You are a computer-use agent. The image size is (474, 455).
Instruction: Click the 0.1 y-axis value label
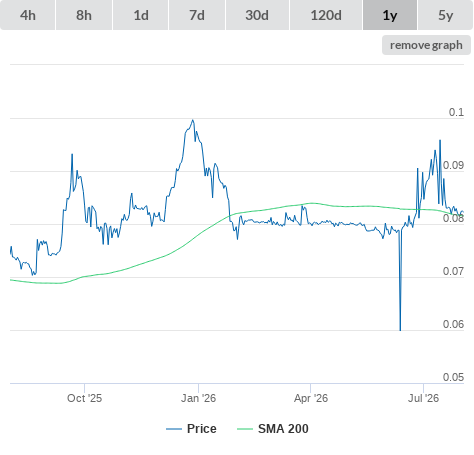(x=456, y=112)
